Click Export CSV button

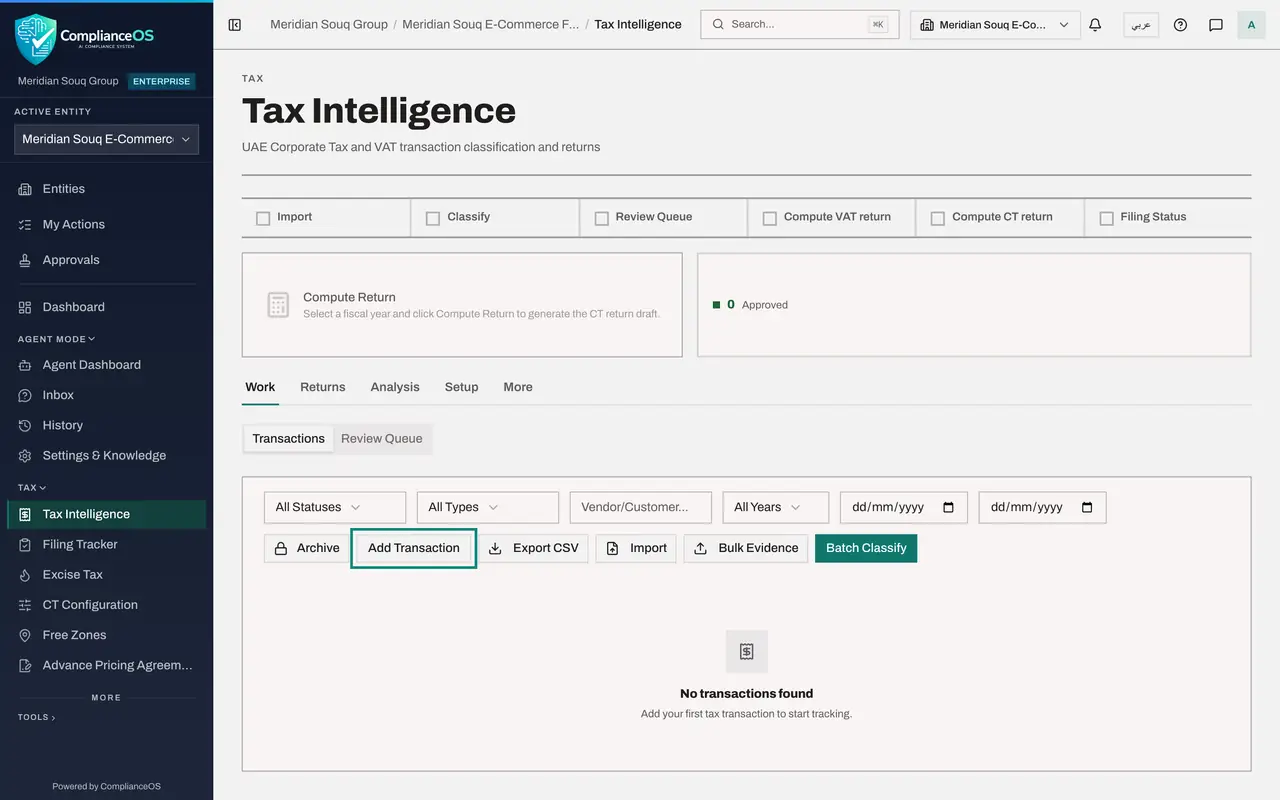(x=533, y=548)
